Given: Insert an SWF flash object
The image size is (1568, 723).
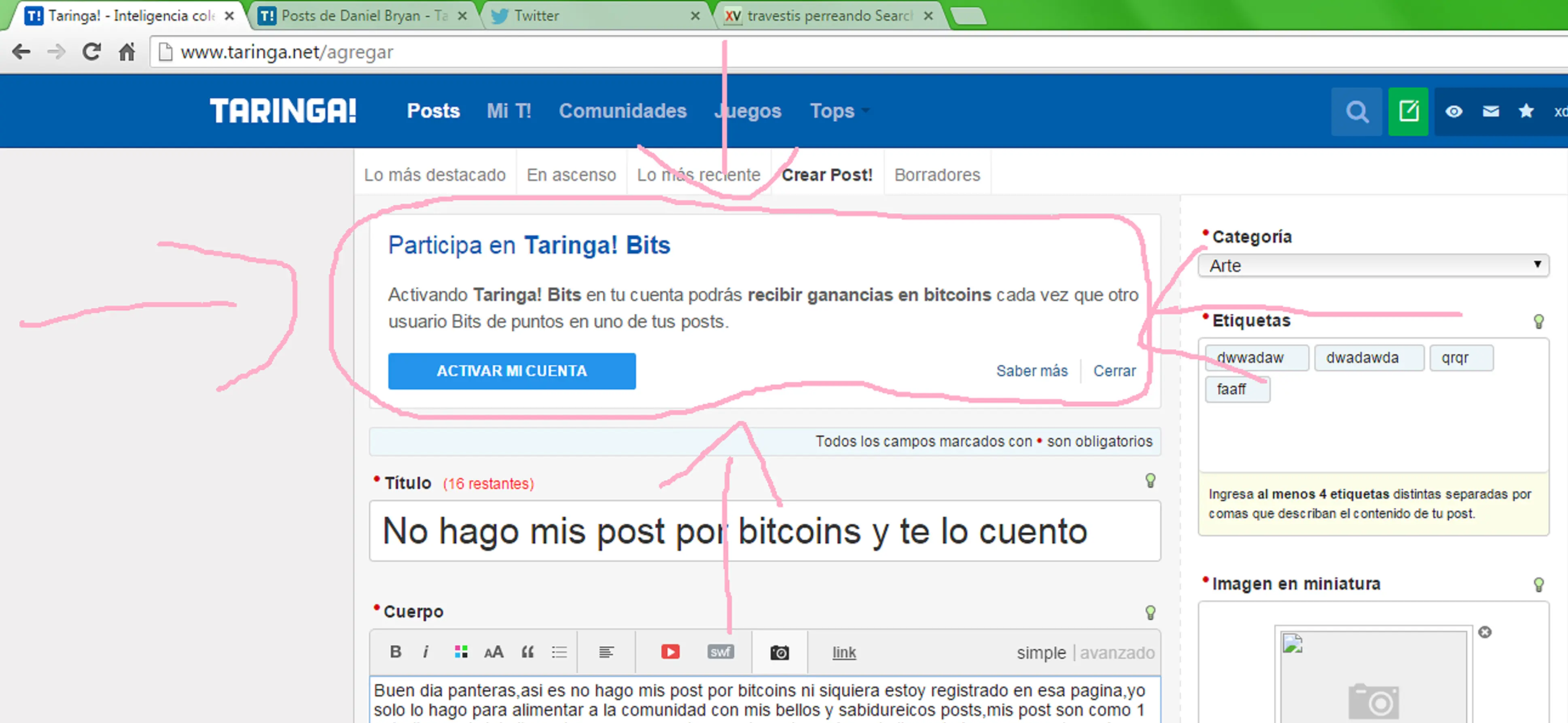Looking at the screenshot, I should point(721,652).
